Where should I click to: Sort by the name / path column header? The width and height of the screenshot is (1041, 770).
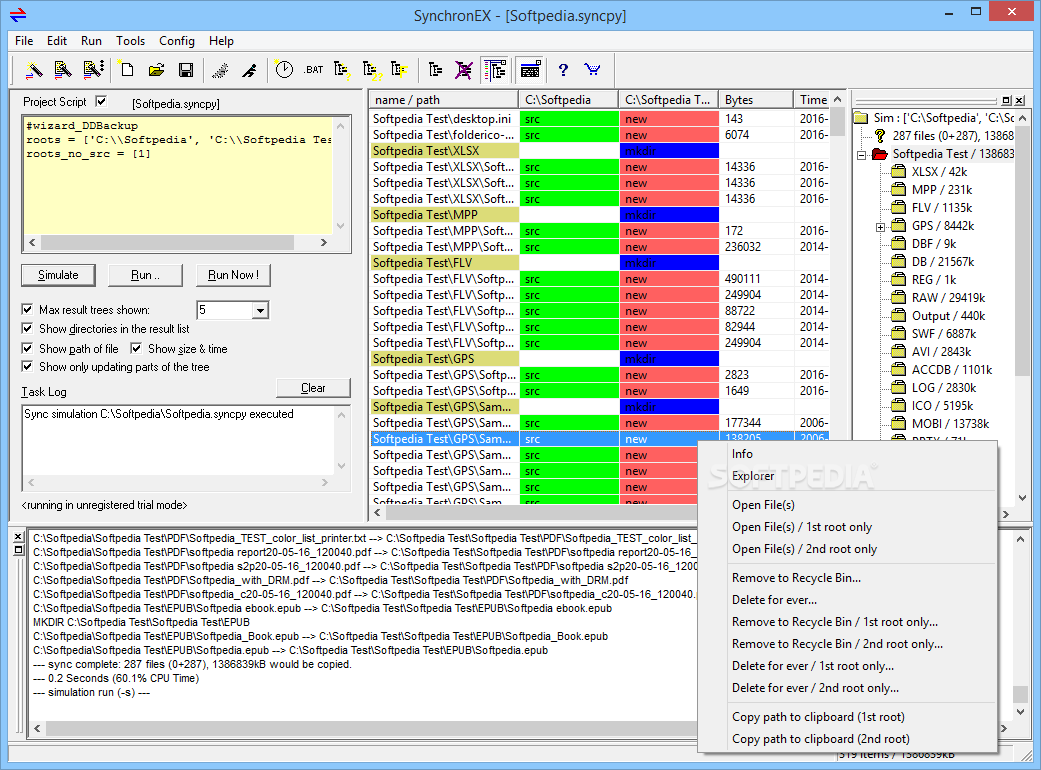tap(443, 100)
